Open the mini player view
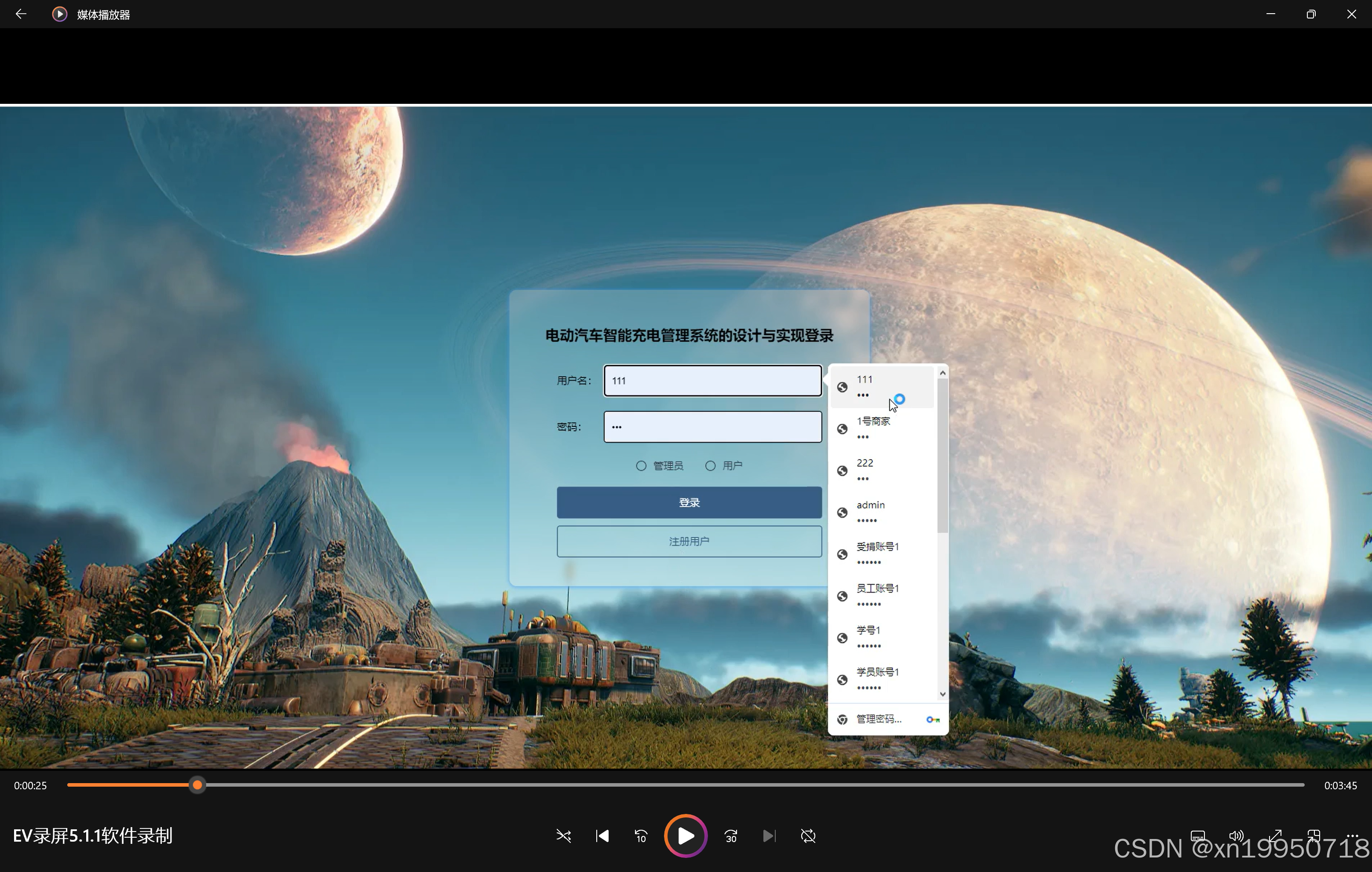Image resolution: width=1372 pixels, height=872 pixels. 1314,836
